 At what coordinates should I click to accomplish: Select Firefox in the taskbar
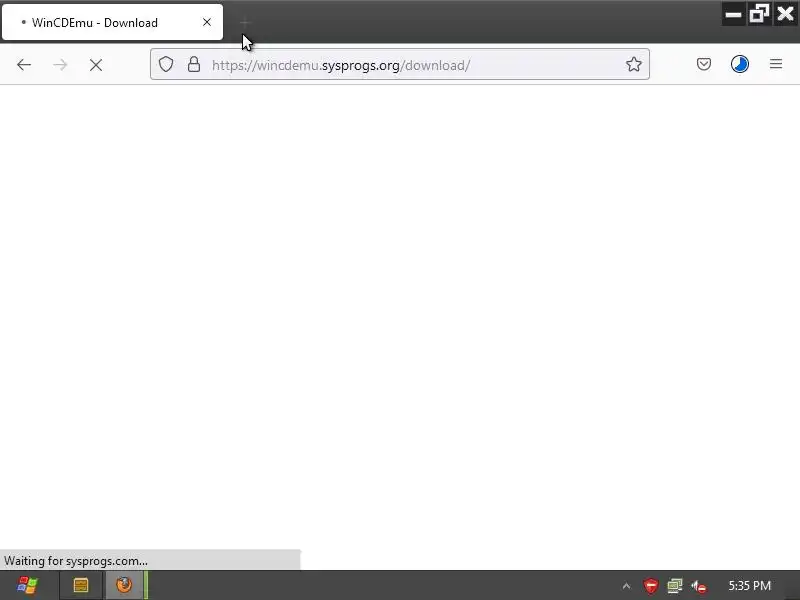pyautogui.click(x=124, y=585)
